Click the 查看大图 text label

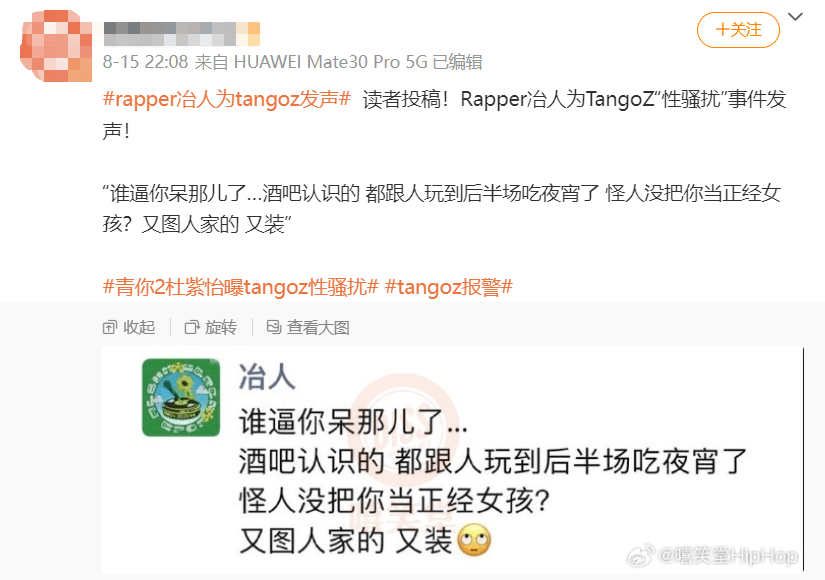coord(318,327)
